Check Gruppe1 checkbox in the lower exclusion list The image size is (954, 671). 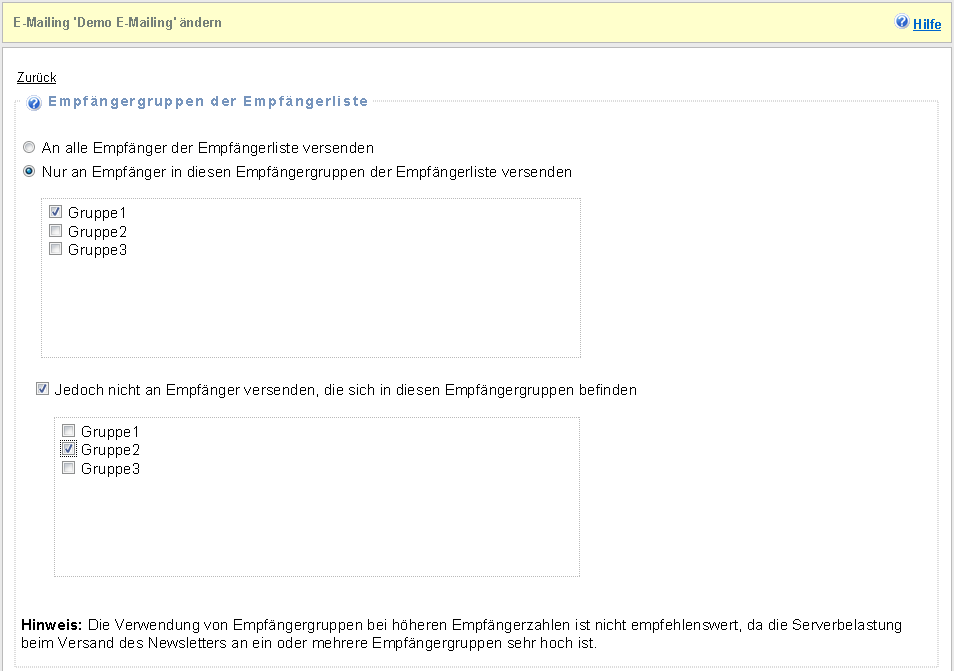(69, 431)
